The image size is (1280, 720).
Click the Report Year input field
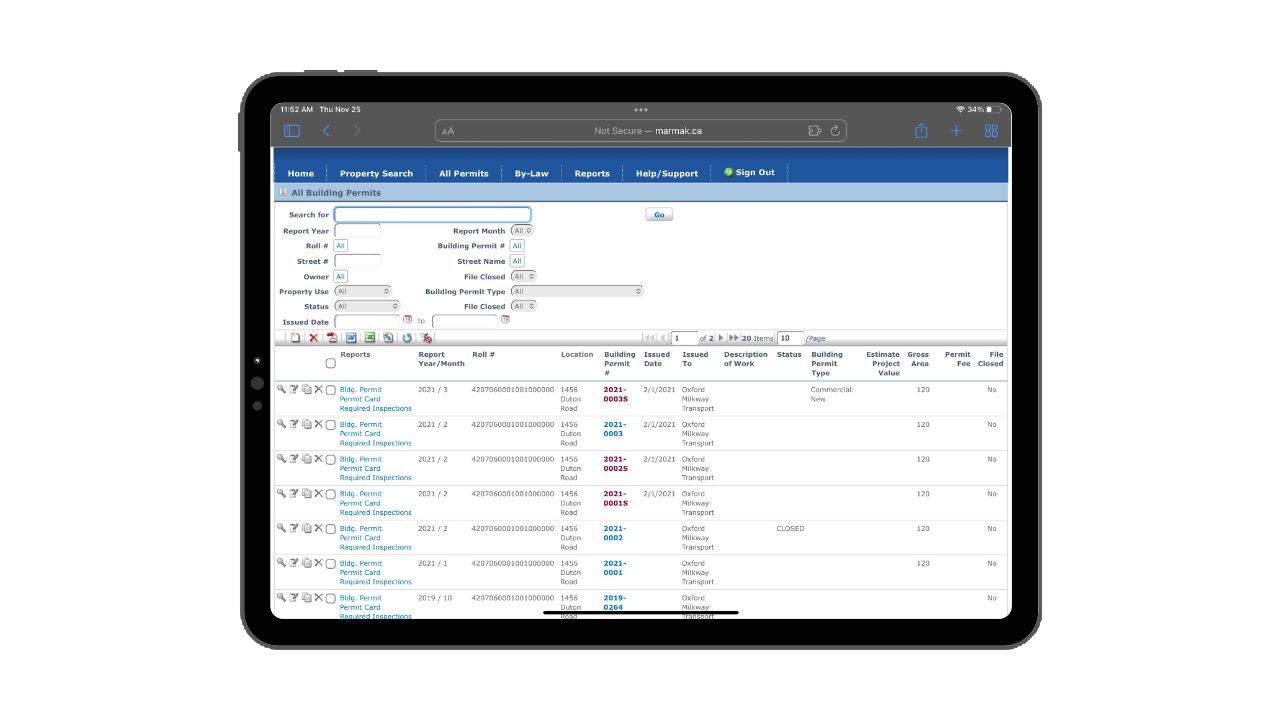point(357,230)
